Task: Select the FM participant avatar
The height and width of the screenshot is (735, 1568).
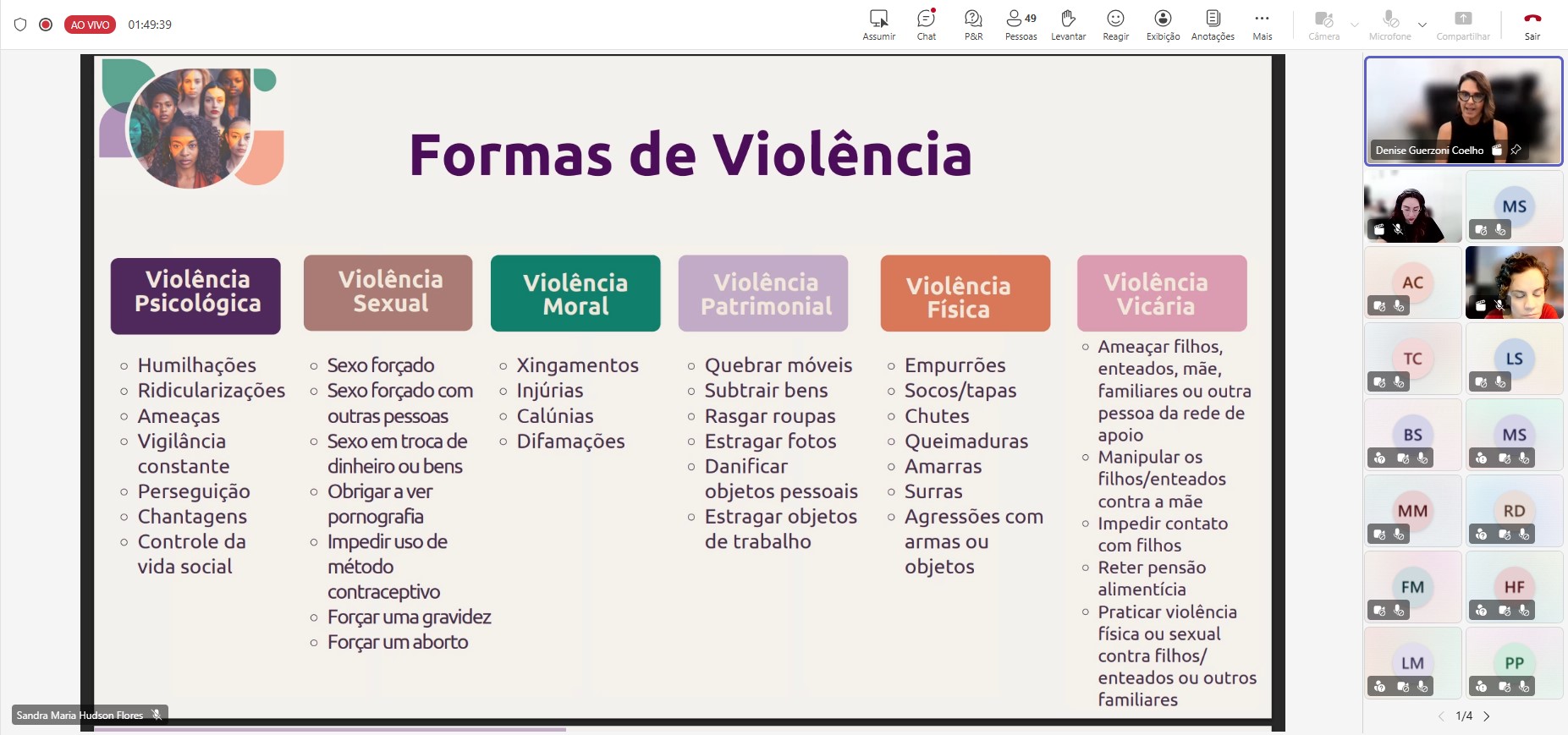Action: [x=1412, y=587]
